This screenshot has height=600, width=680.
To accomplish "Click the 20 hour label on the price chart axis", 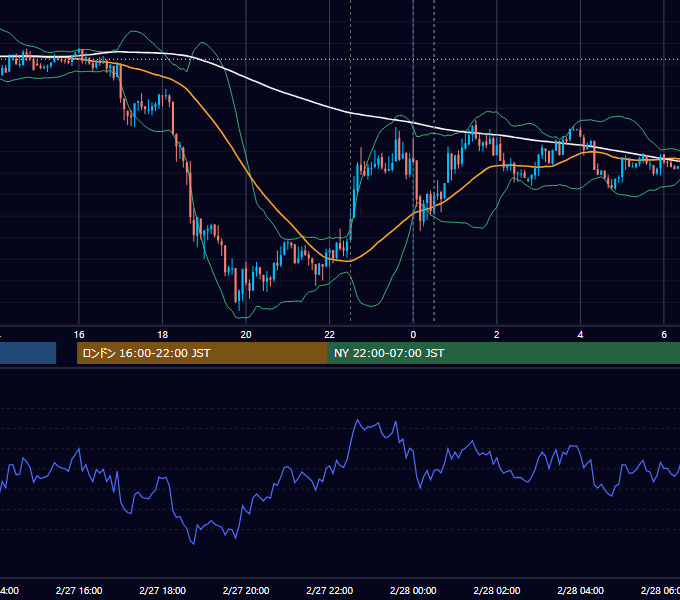I will (246, 335).
